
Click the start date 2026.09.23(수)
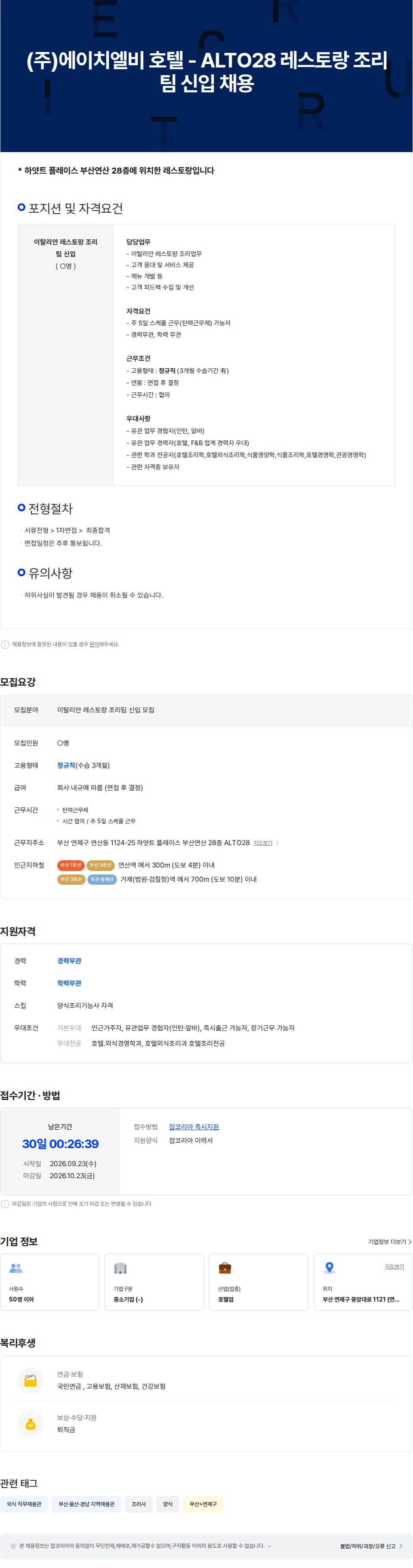pos(73,1163)
